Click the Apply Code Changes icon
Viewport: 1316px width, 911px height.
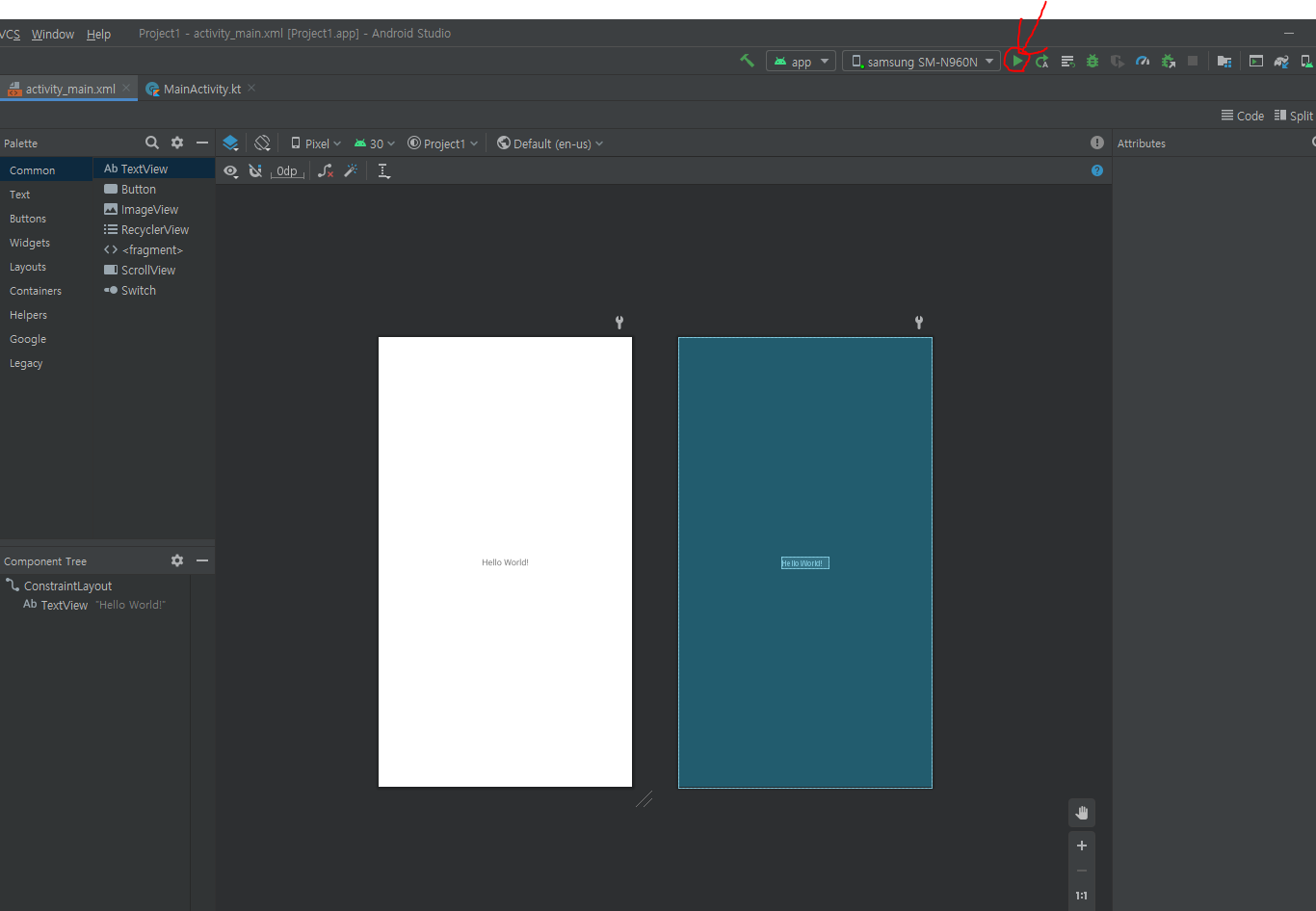point(1067,61)
